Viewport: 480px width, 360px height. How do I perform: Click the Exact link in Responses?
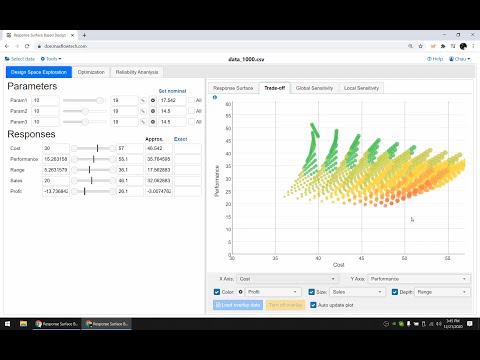click(180, 139)
